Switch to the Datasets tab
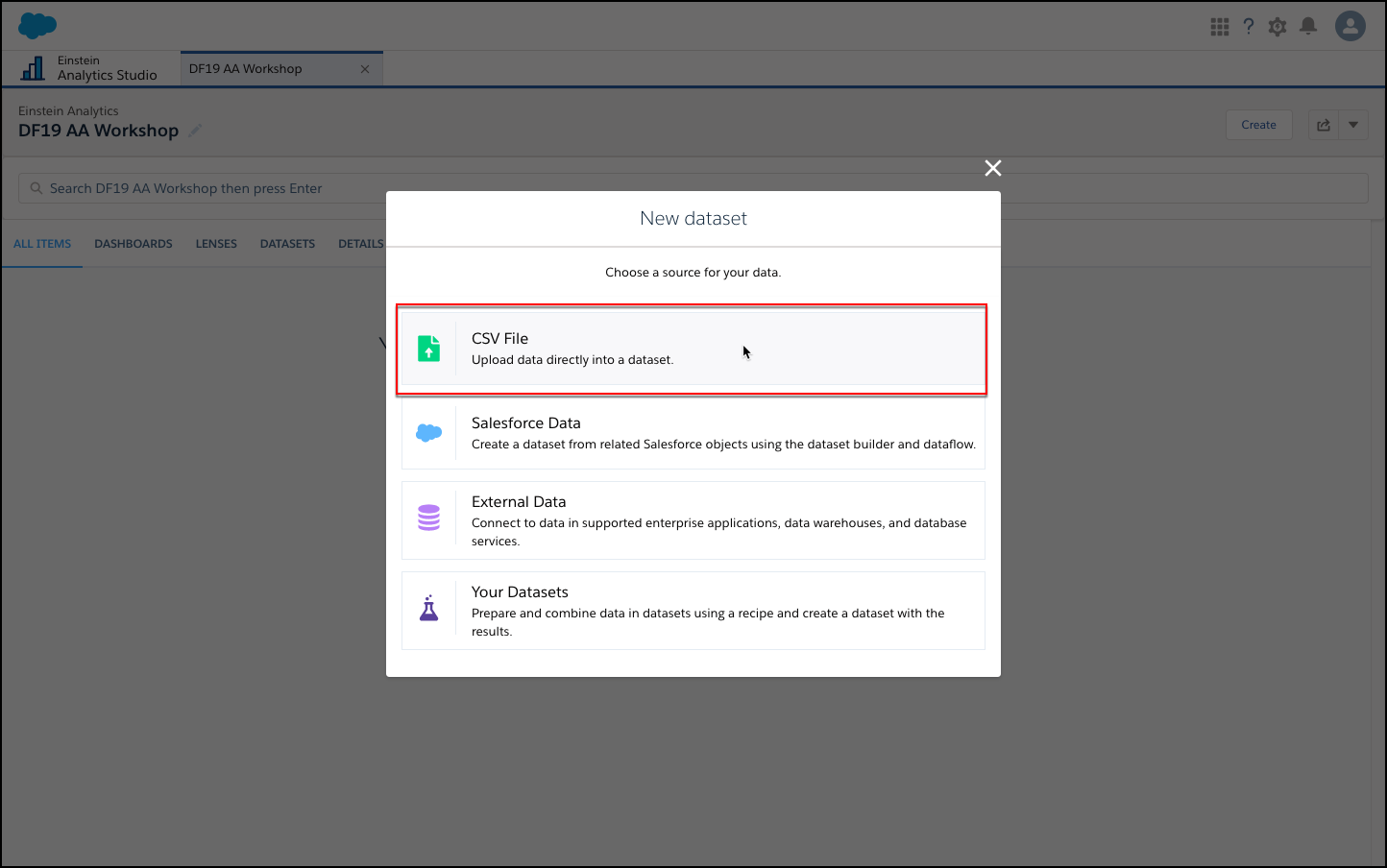1387x868 pixels. [x=287, y=244]
